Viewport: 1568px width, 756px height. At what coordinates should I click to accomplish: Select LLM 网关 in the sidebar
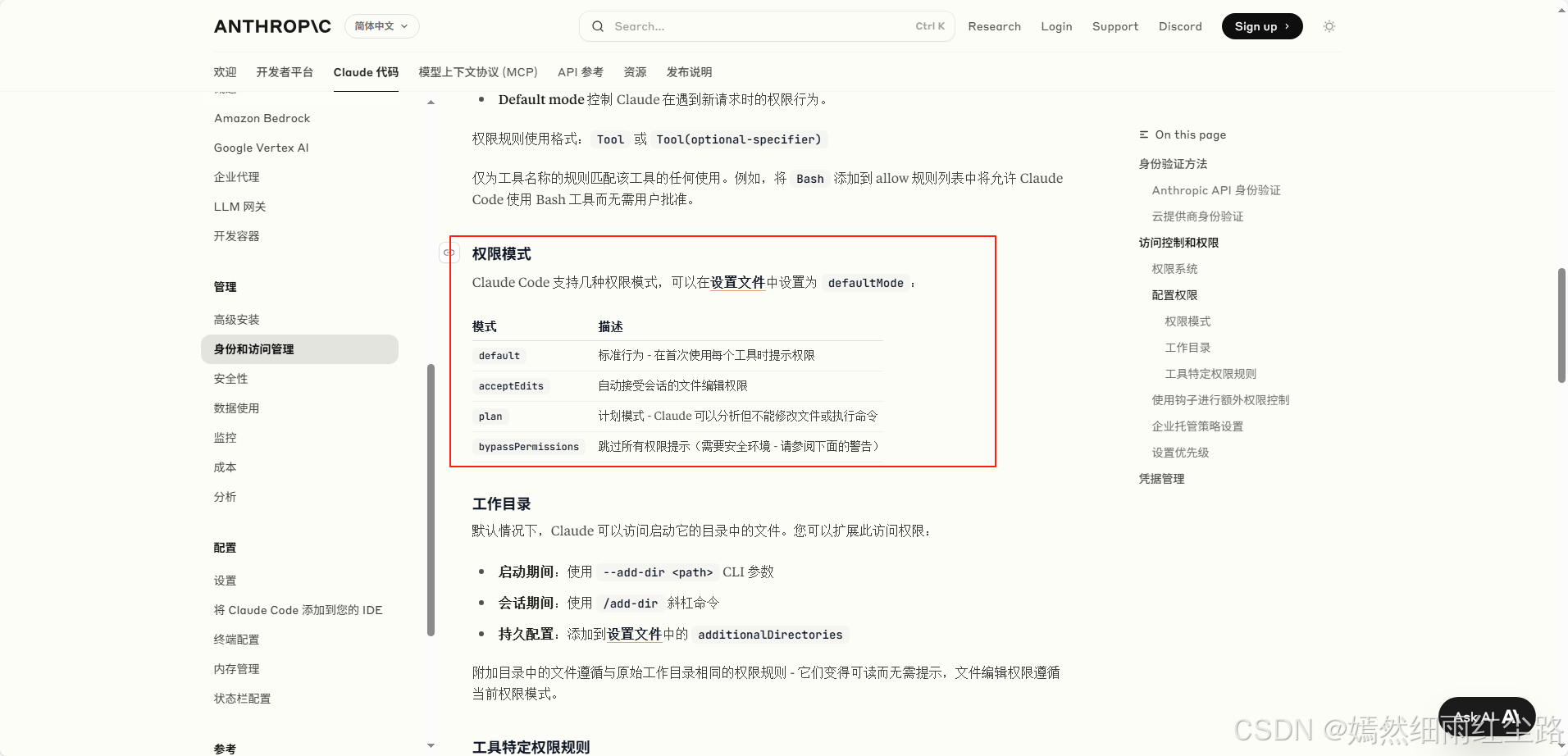239,207
